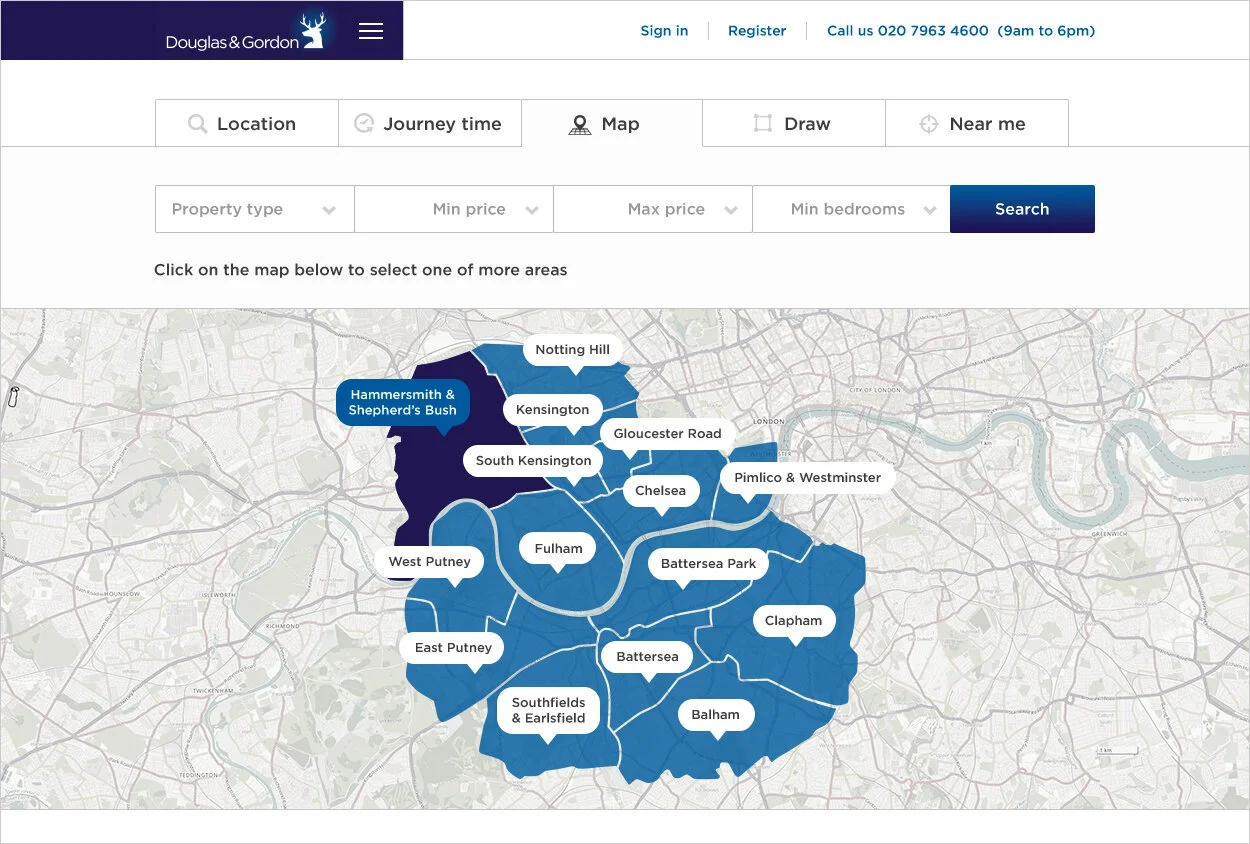
Task: Select Pimlico & Westminster area label
Action: point(808,478)
